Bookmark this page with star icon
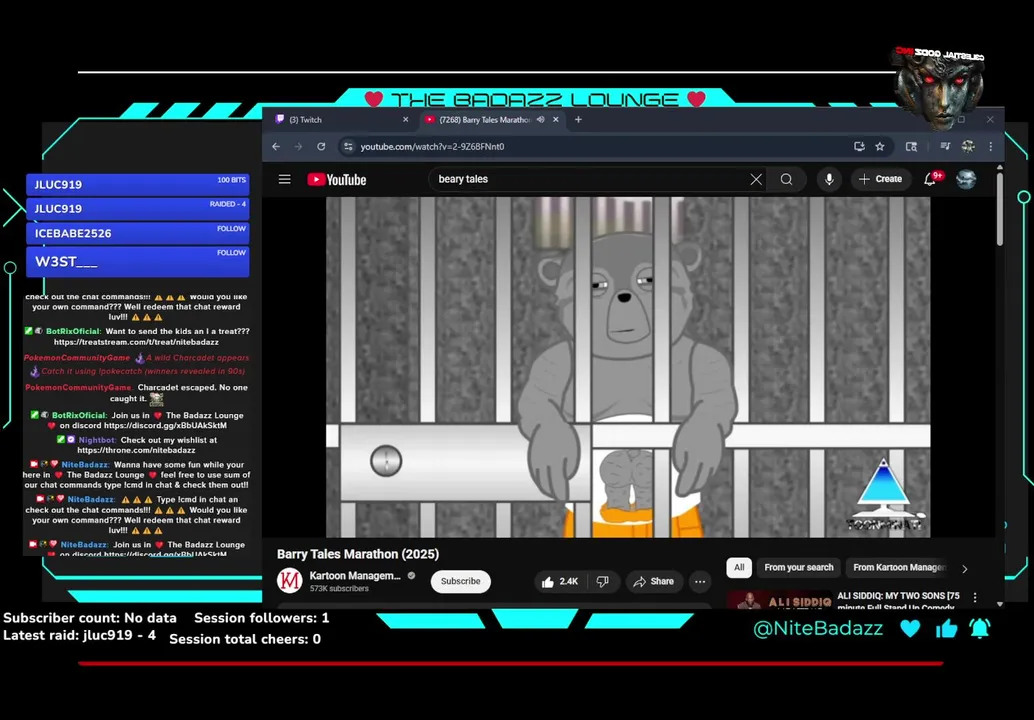This screenshot has width=1034, height=720. coord(880,146)
